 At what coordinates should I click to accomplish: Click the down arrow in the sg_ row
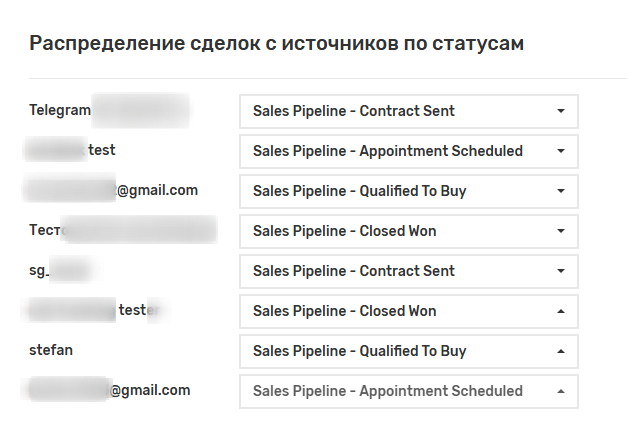coord(560,271)
